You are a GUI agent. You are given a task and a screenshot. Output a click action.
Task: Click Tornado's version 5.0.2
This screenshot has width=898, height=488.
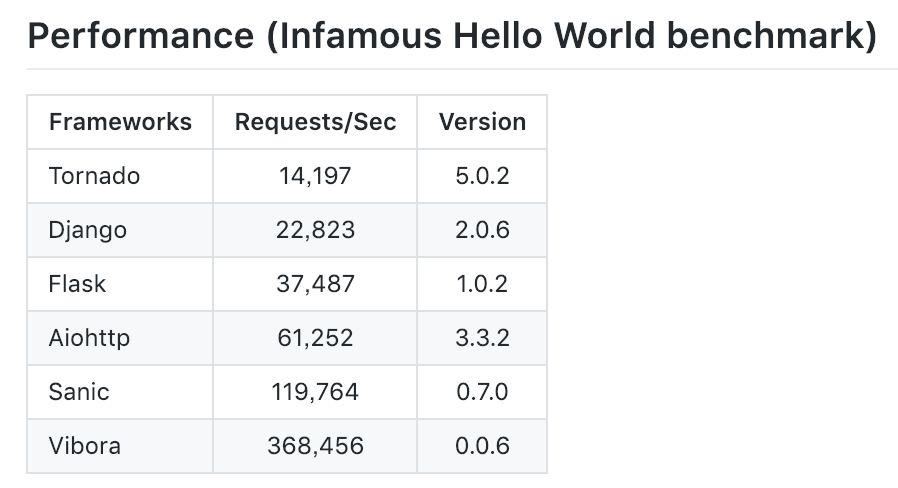(x=482, y=176)
